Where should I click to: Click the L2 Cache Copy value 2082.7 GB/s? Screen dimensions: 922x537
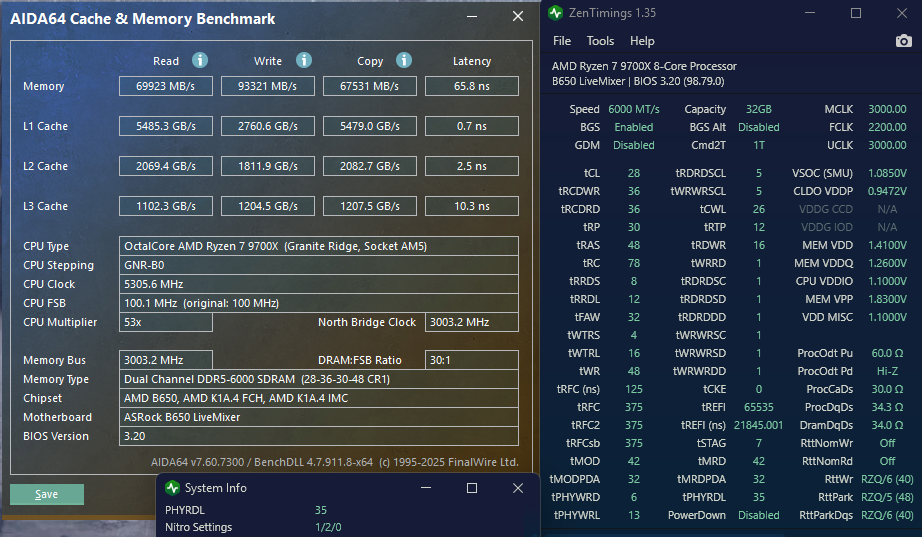[370, 166]
